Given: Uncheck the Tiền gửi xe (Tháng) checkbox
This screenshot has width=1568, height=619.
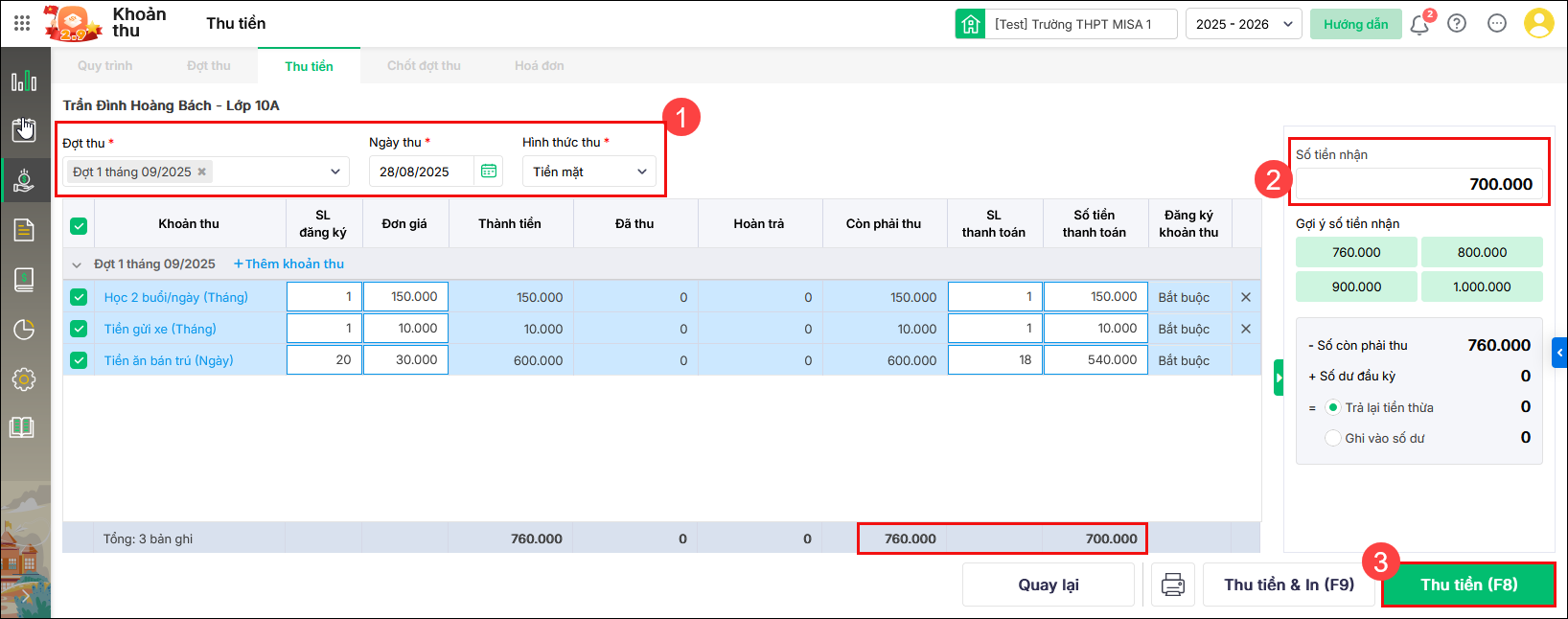Looking at the screenshot, I should pyautogui.click(x=79, y=329).
